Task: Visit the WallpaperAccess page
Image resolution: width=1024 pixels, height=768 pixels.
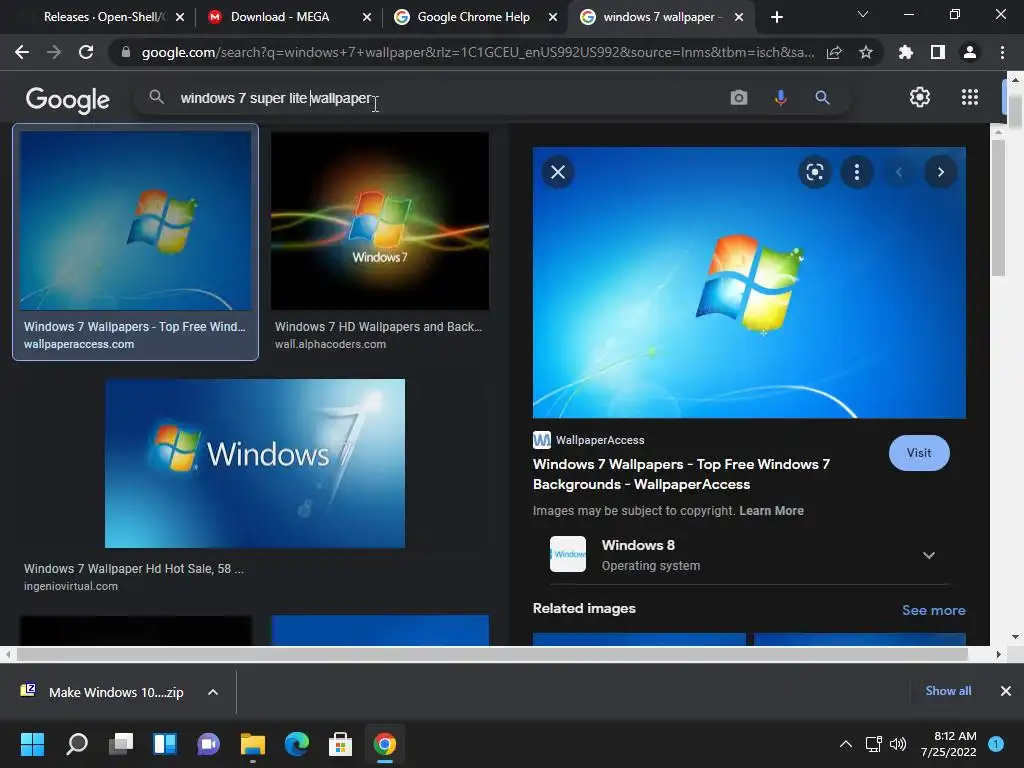Action: click(919, 453)
